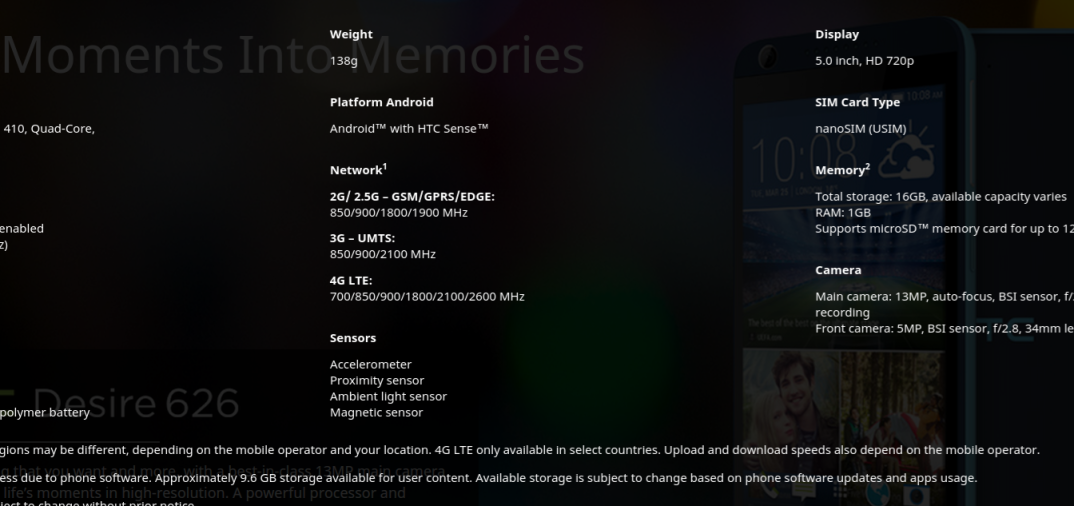This screenshot has width=1074, height=506.
Task: Click the Memory heading with footnote 2
Action: pyautogui.click(x=842, y=169)
